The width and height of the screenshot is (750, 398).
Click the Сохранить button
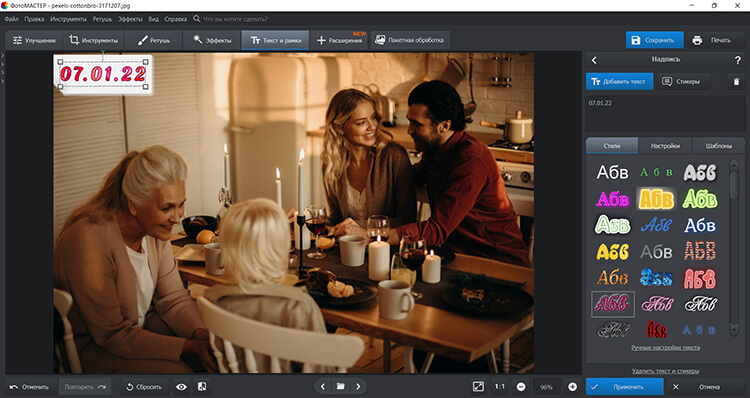[x=654, y=40]
